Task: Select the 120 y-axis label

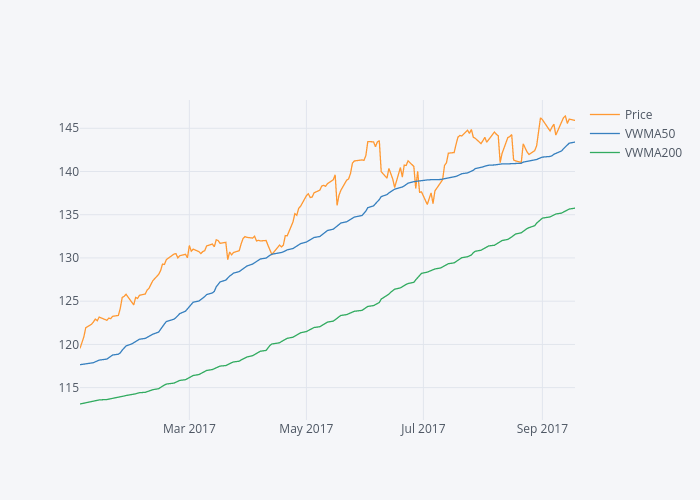Action: point(68,345)
